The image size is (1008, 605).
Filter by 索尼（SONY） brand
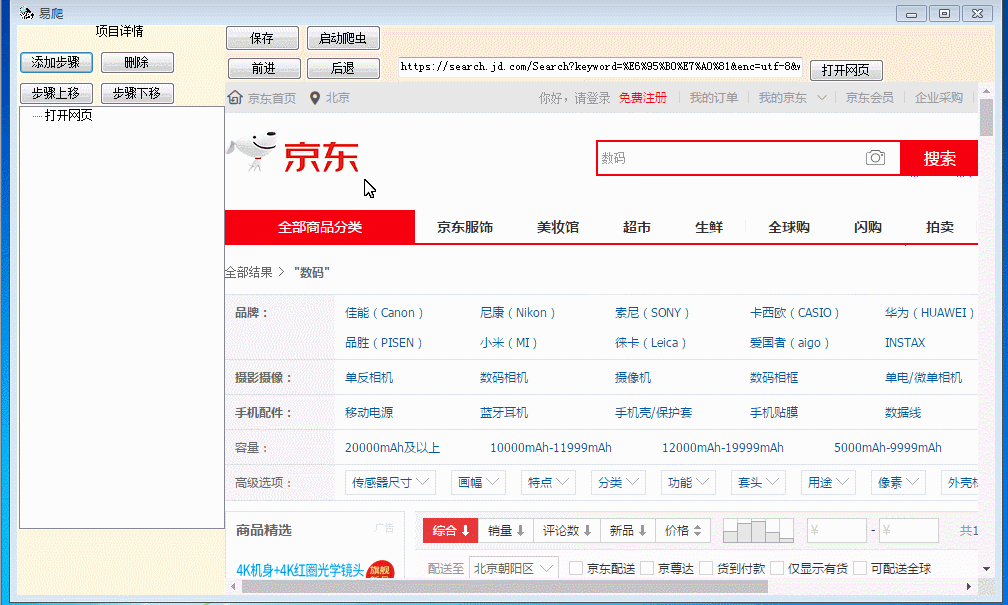click(x=652, y=313)
